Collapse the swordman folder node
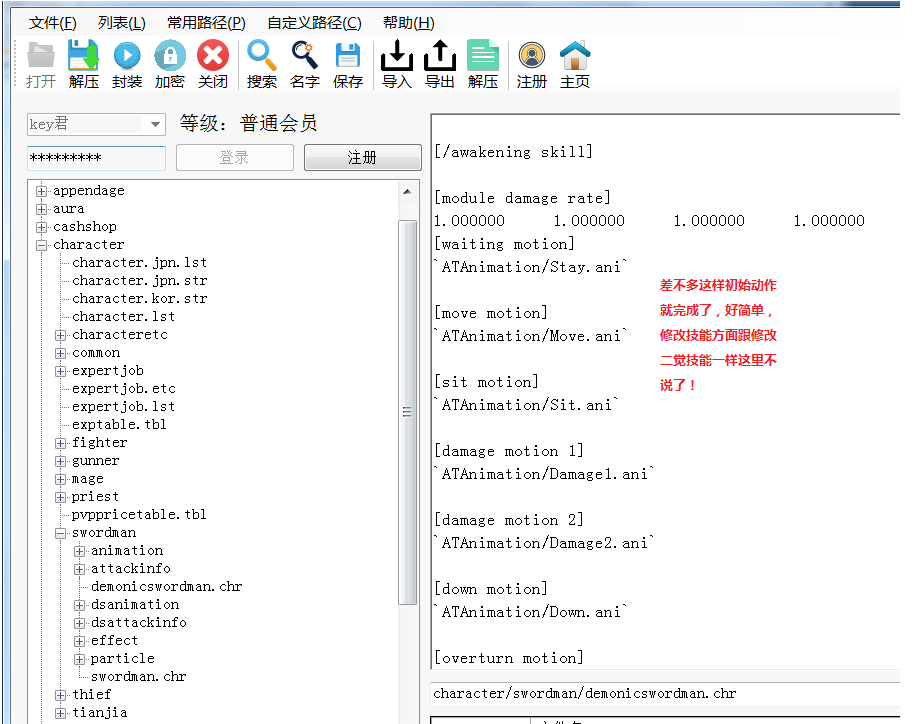This screenshot has width=922, height=724. click(x=61, y=533)
